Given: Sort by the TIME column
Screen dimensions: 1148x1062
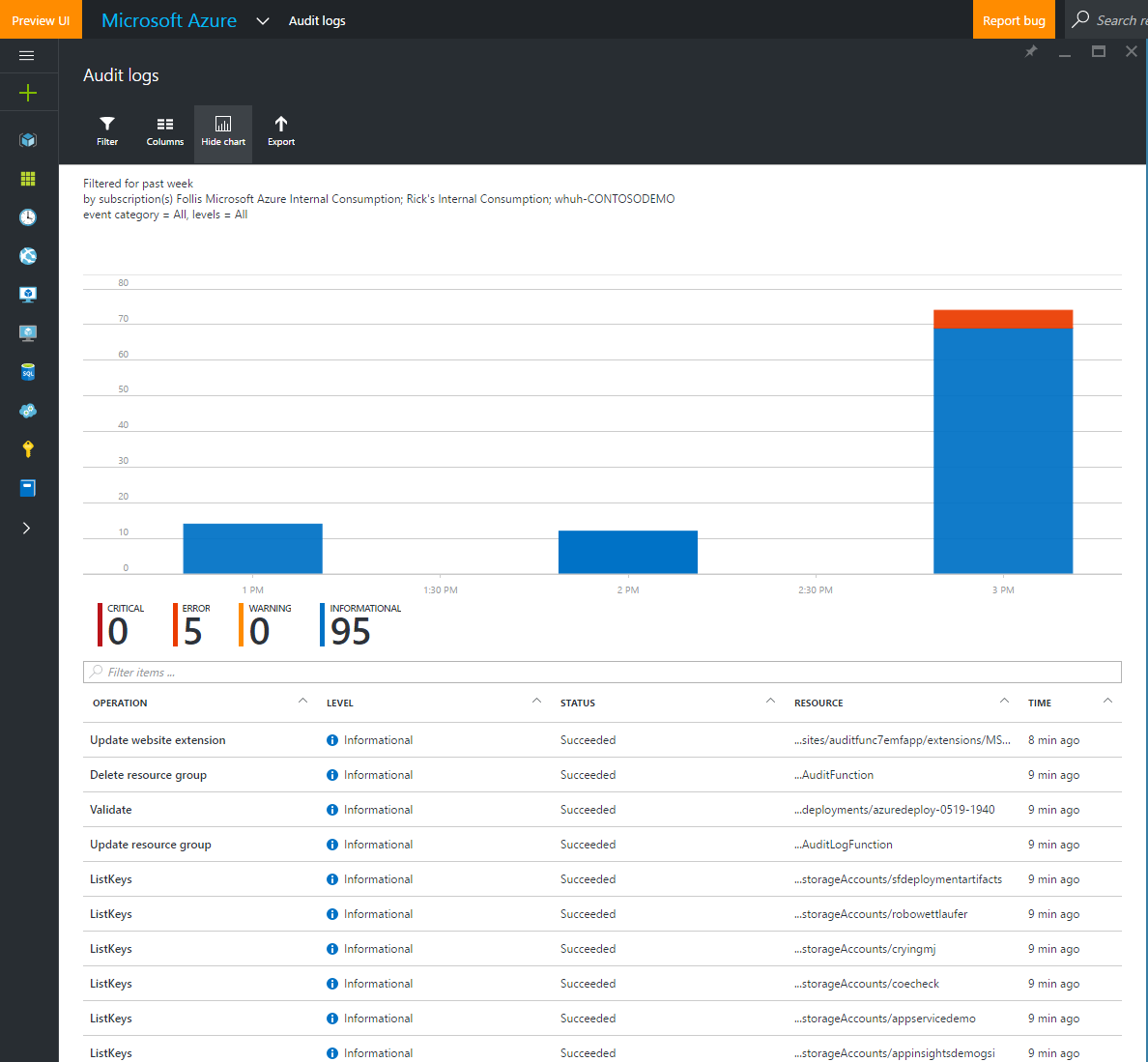Looking at the screenshot, I should tap(1040, 703).
